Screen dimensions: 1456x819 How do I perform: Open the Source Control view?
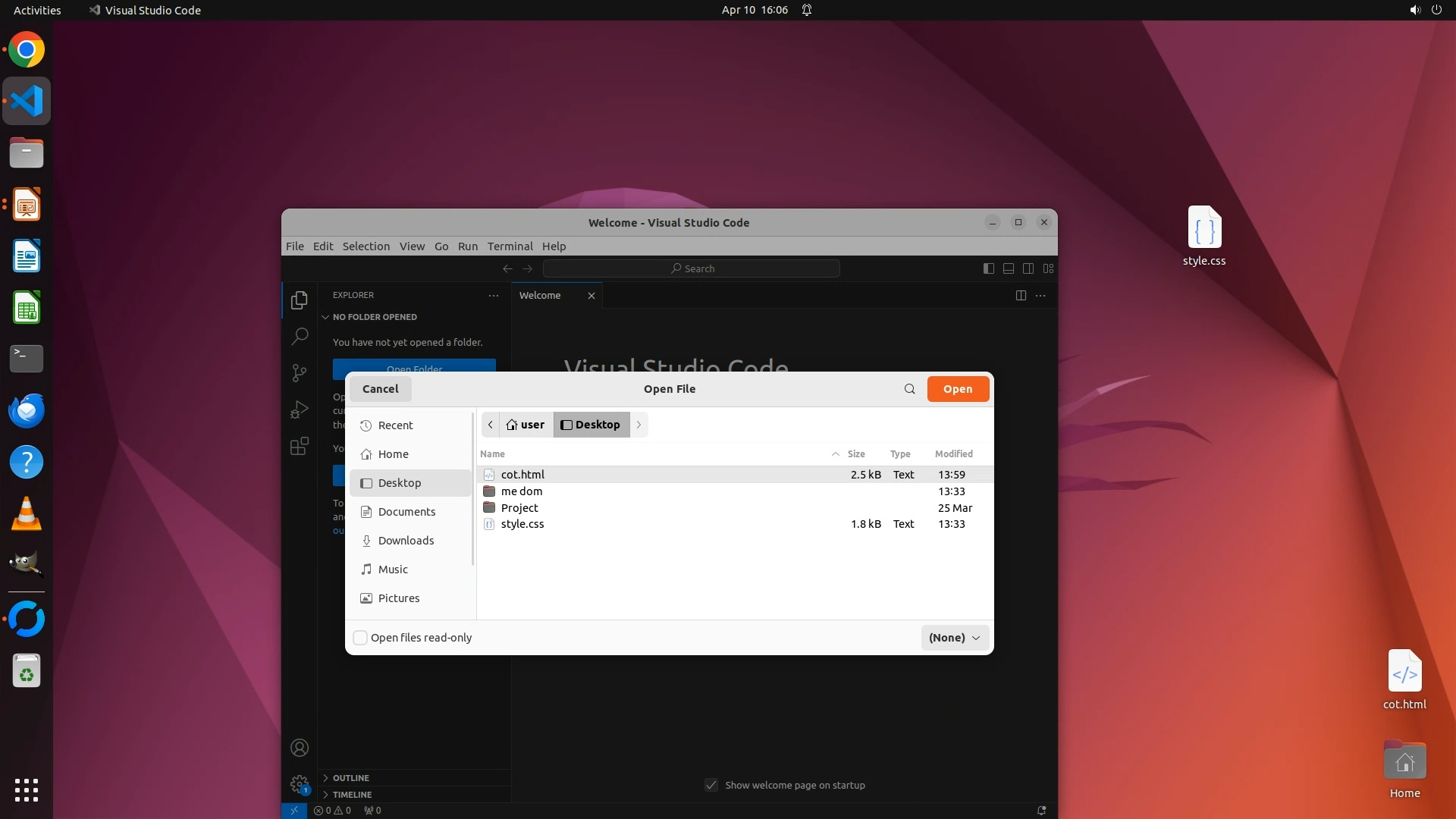coord(300,372)
